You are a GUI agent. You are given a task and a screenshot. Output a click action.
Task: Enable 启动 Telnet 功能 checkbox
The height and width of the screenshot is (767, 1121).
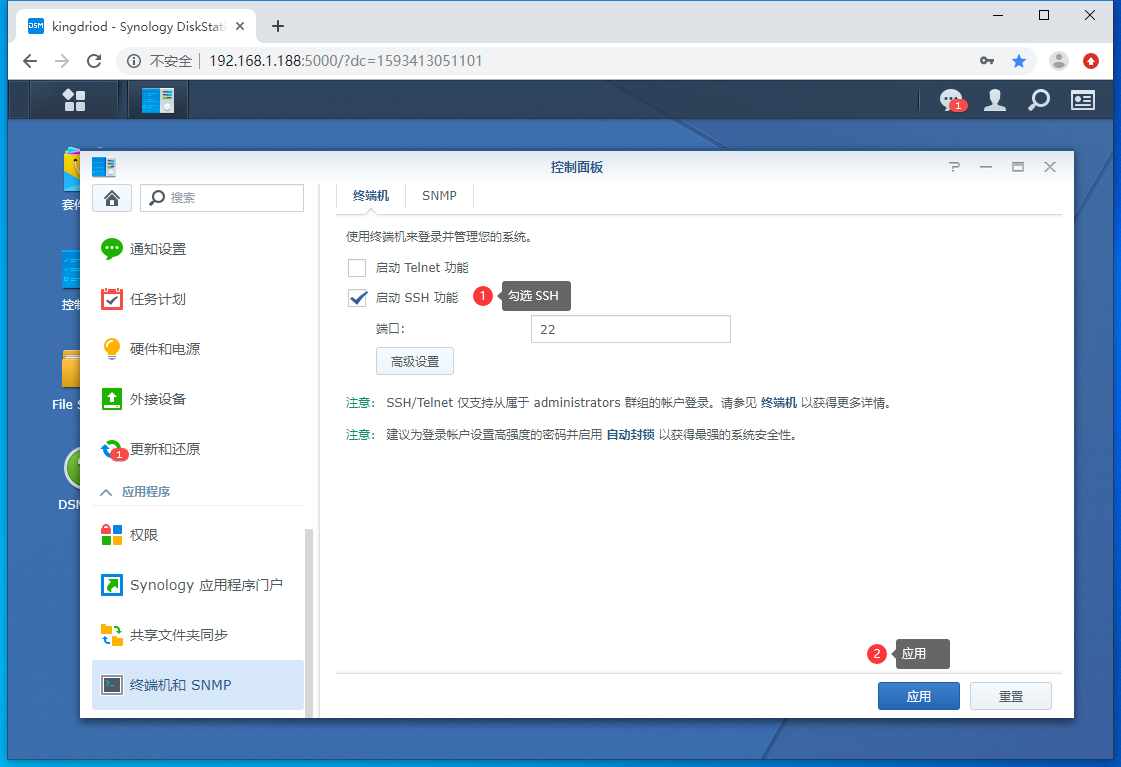pos(357,267)
